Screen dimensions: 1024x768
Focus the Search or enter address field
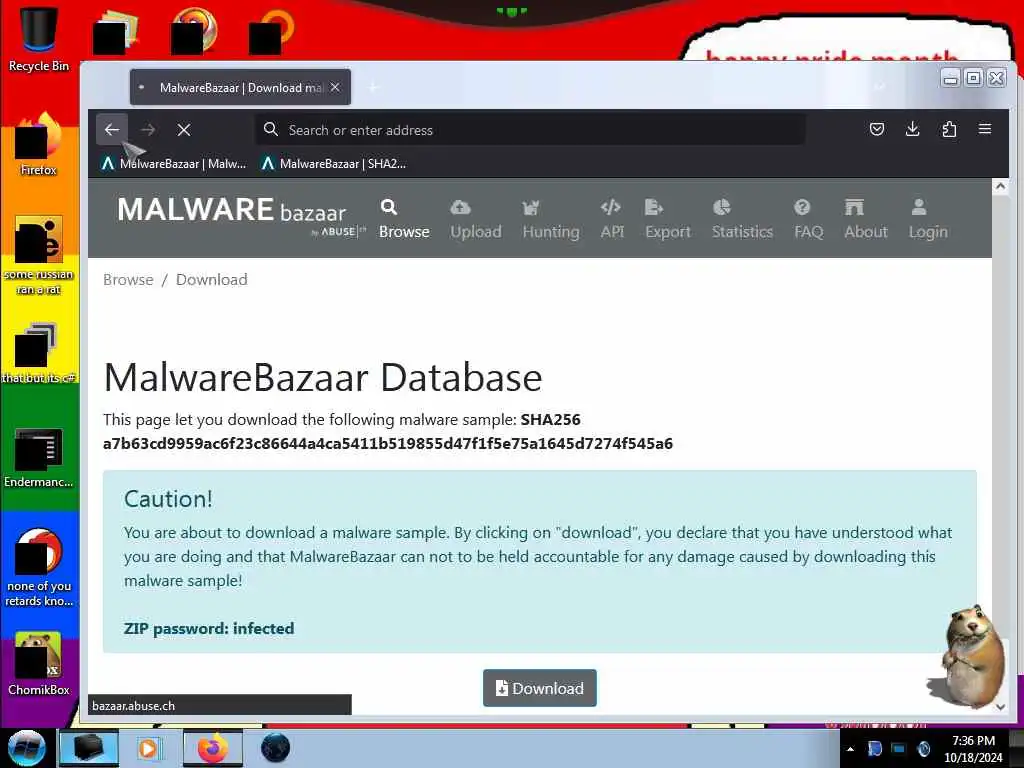(x=530, y=130)
